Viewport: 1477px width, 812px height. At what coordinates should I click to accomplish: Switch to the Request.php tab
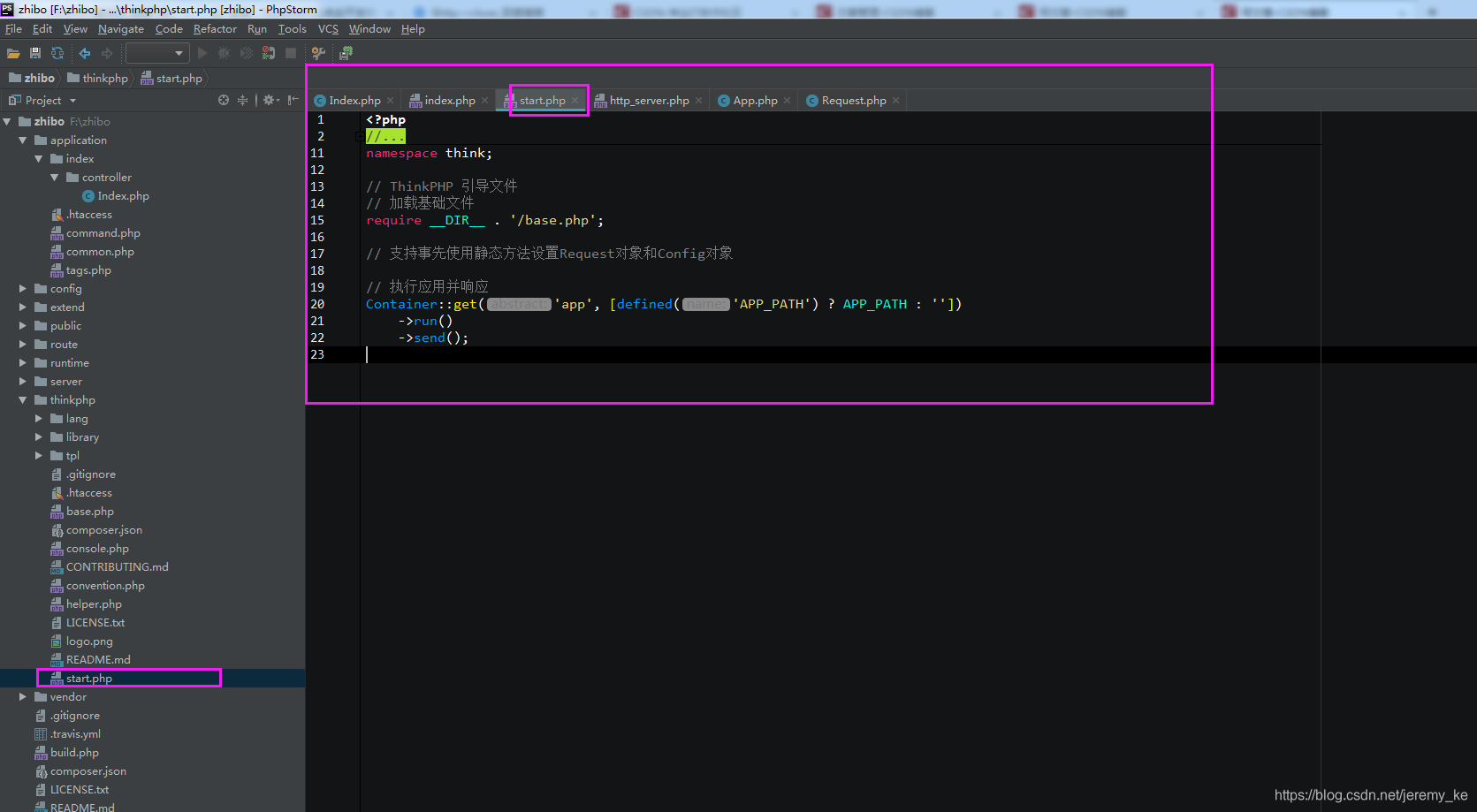853,101
